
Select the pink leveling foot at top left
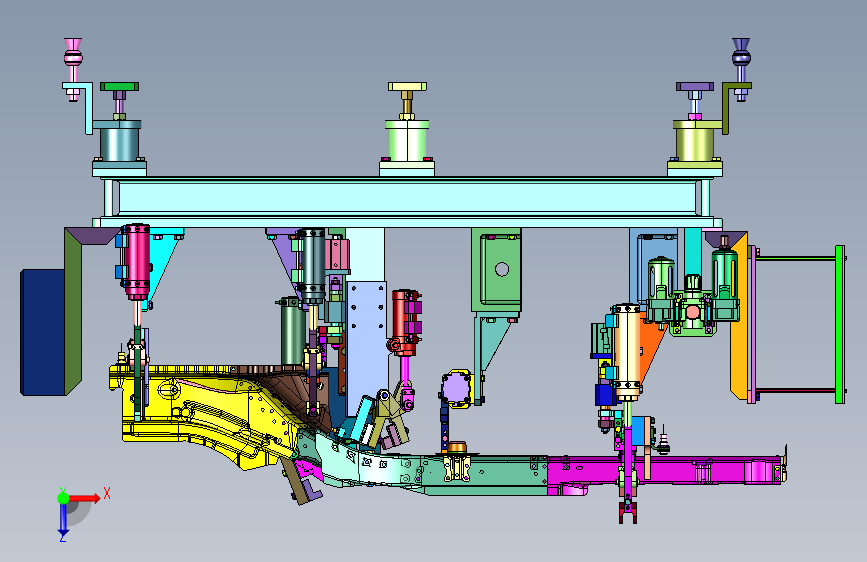pos(73,69)
